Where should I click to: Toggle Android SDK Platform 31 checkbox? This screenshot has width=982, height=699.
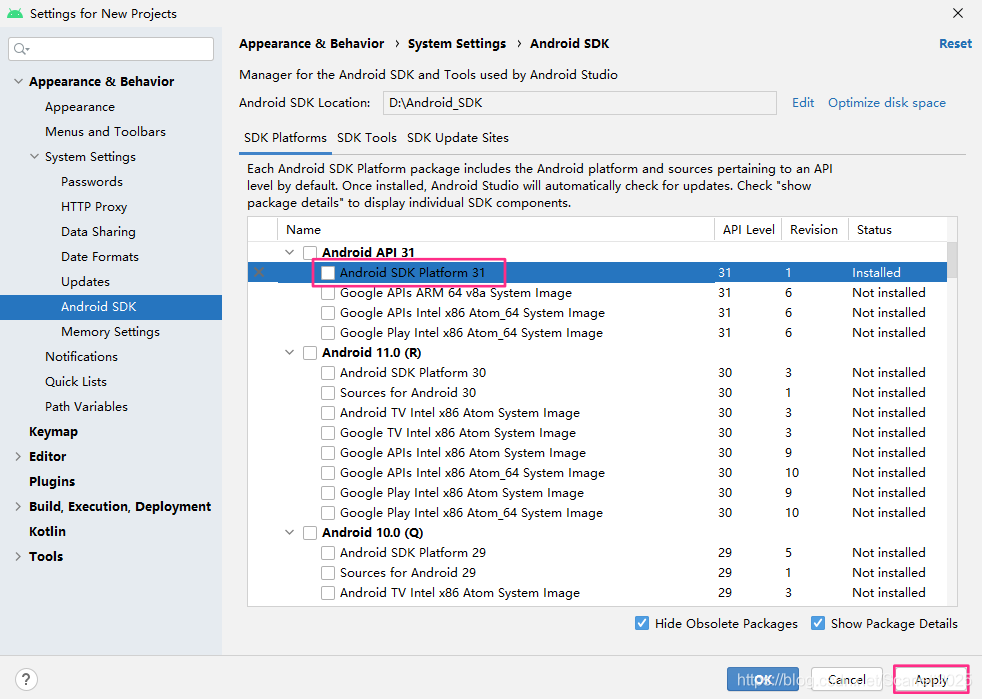coord(328,273)
